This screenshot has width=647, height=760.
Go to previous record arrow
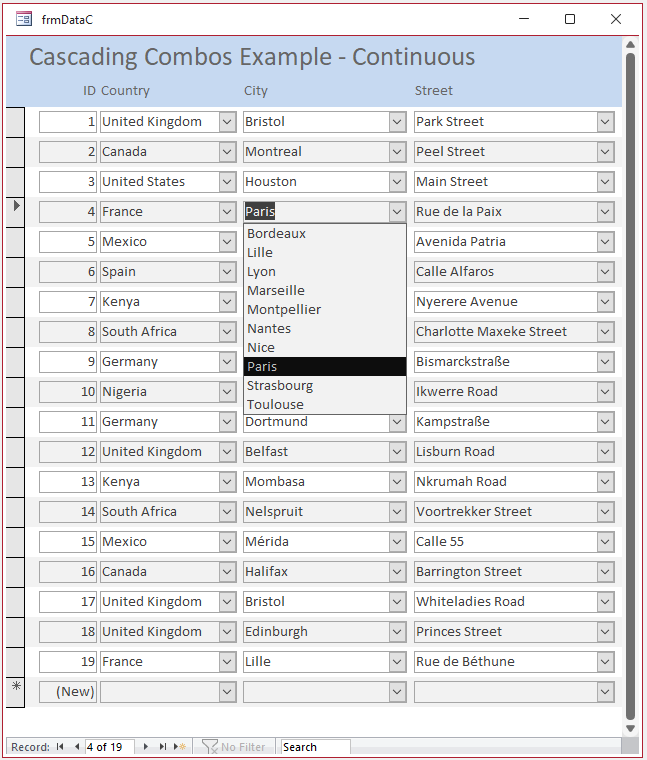[x=77, y=746]
